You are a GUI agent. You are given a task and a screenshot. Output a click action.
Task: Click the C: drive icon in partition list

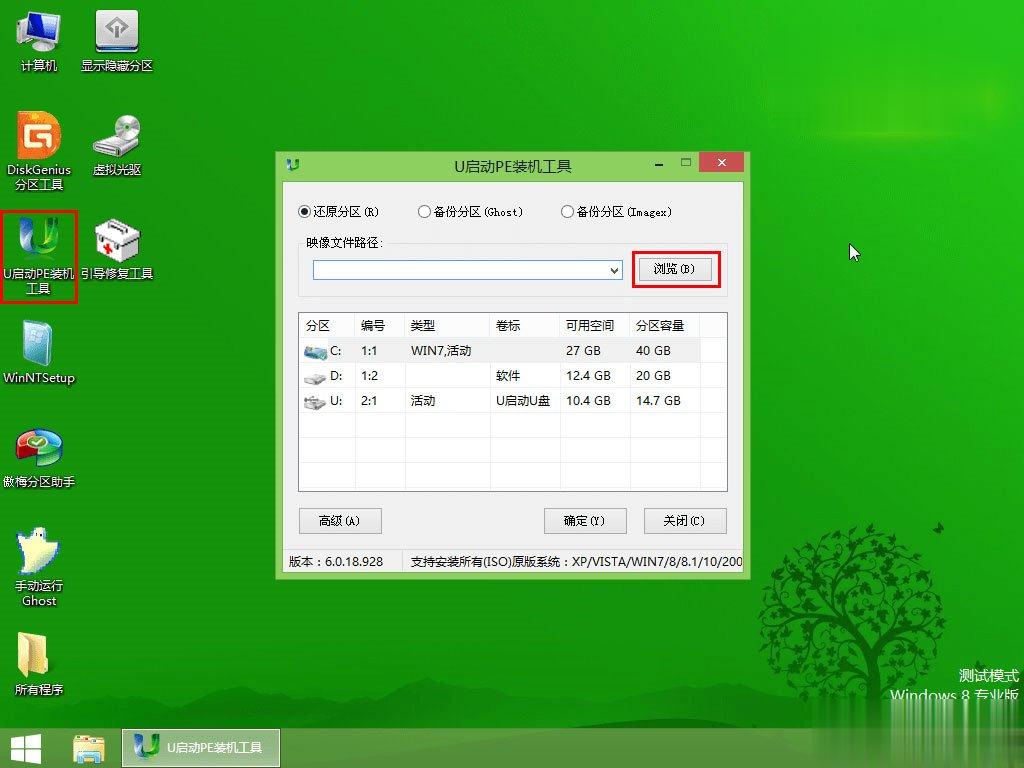tap(315, 352)
